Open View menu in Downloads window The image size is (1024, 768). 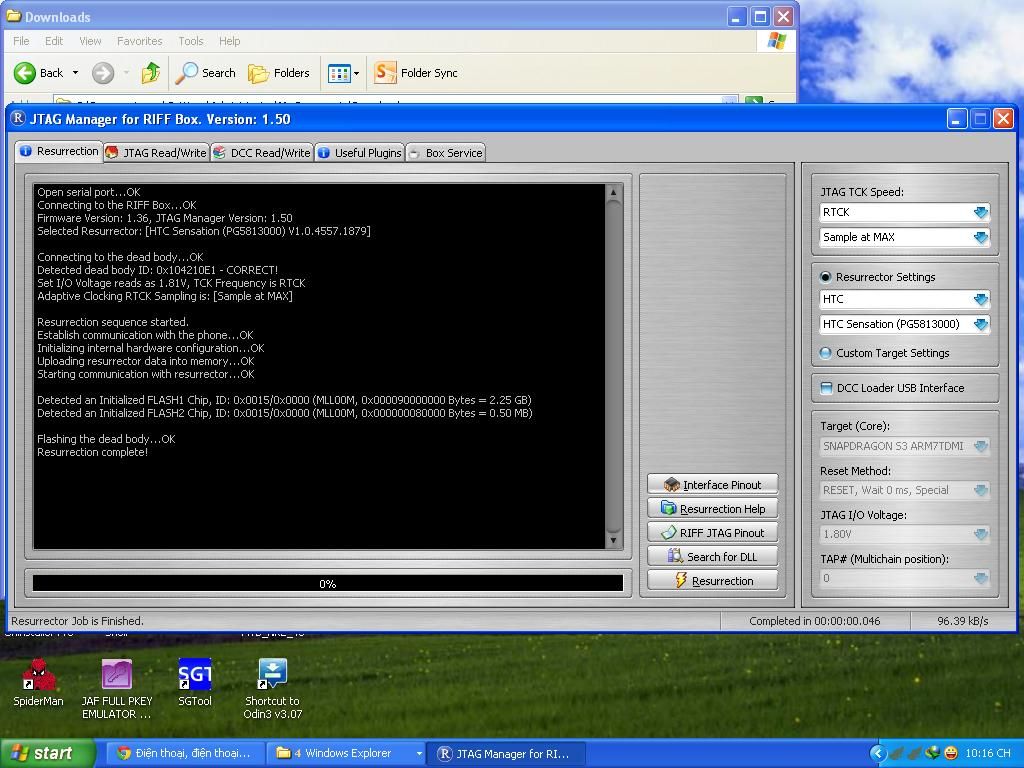pos(90,41)
